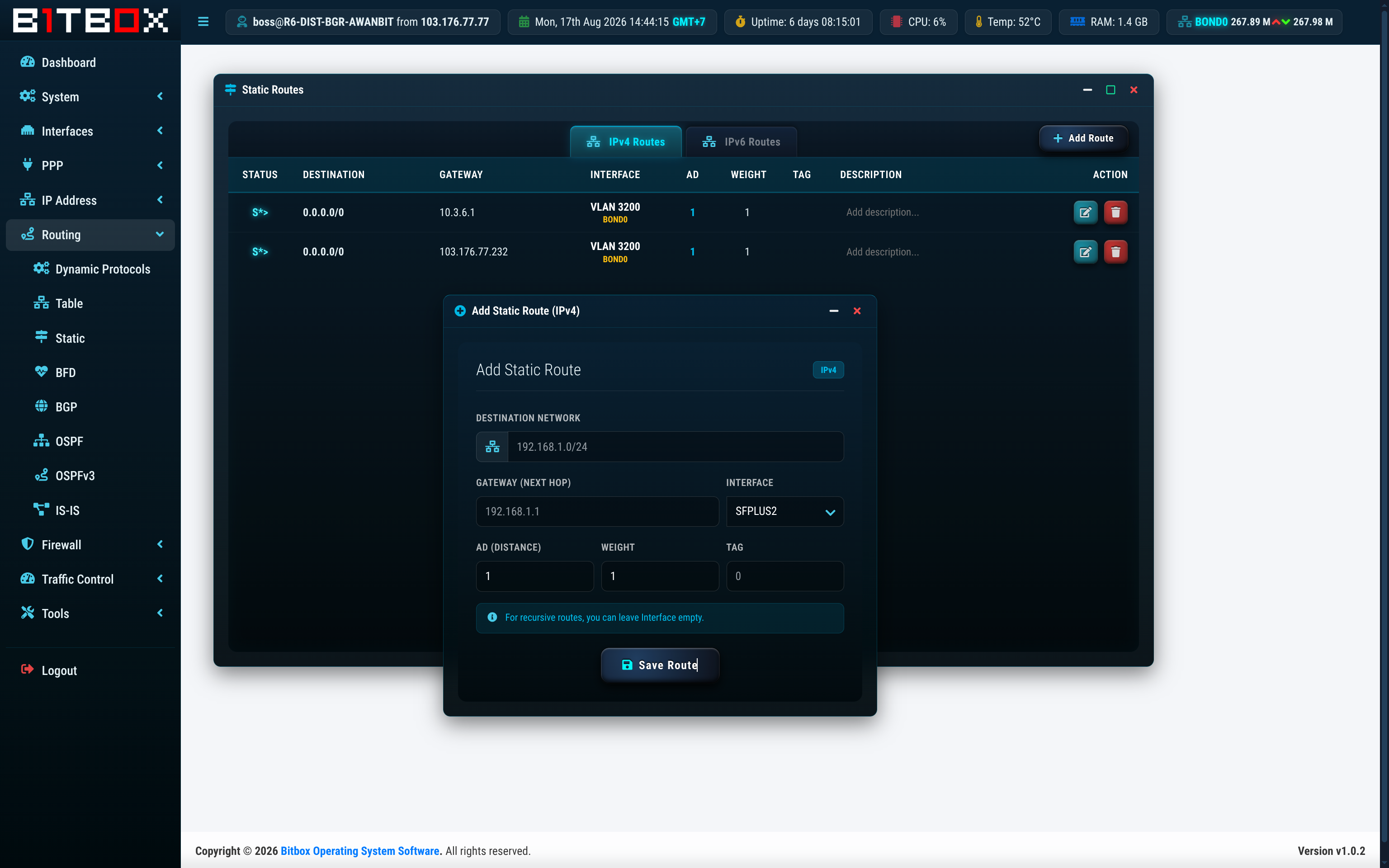This screenshot has width=1389, height=868.
Task: Click the CPU chip icon in the top bar
Action: click(896, 22)
